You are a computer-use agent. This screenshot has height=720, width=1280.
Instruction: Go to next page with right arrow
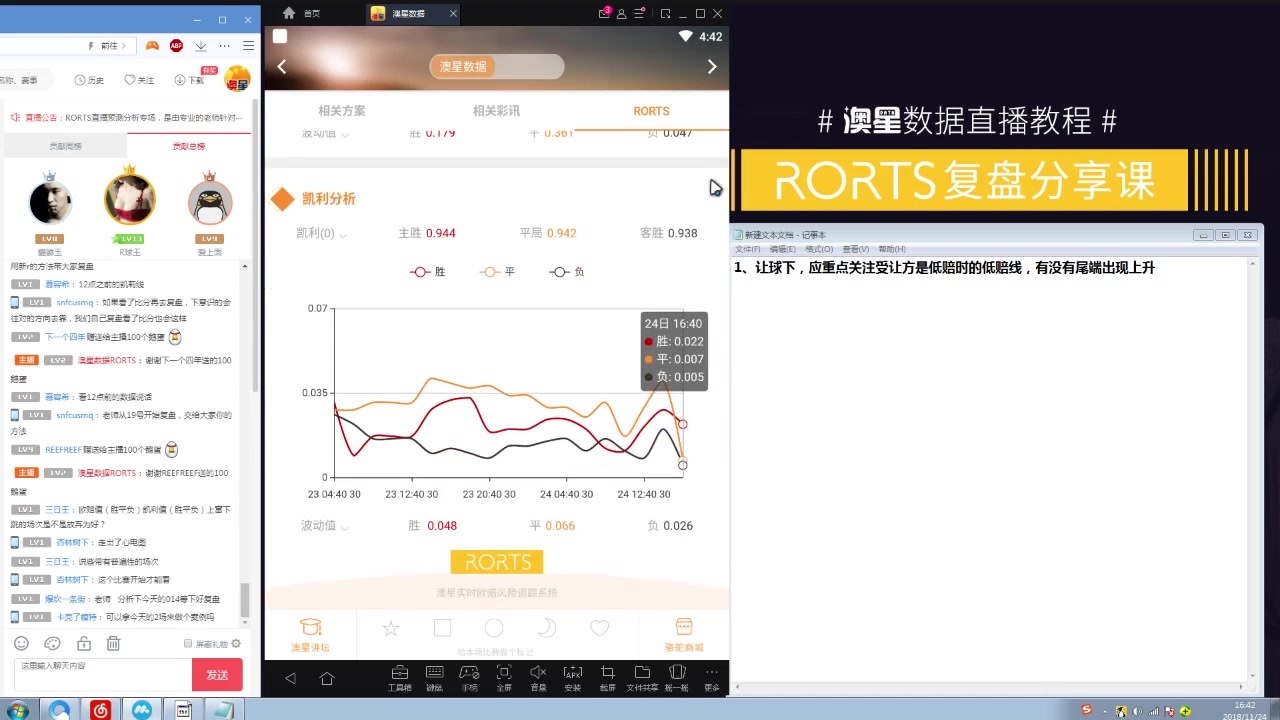coord(712,66)
